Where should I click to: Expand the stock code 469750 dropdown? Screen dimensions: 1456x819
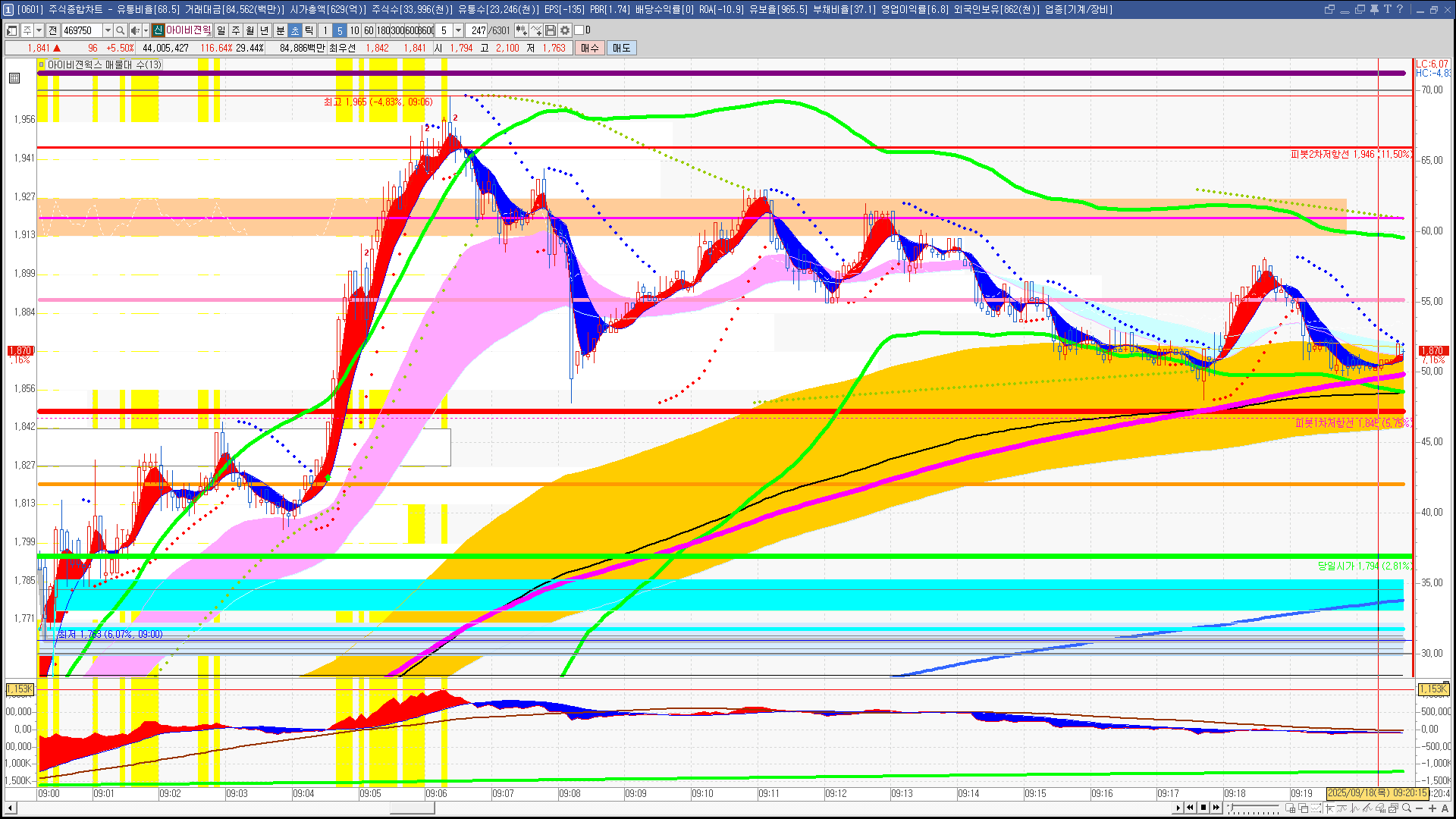point(108,30)
